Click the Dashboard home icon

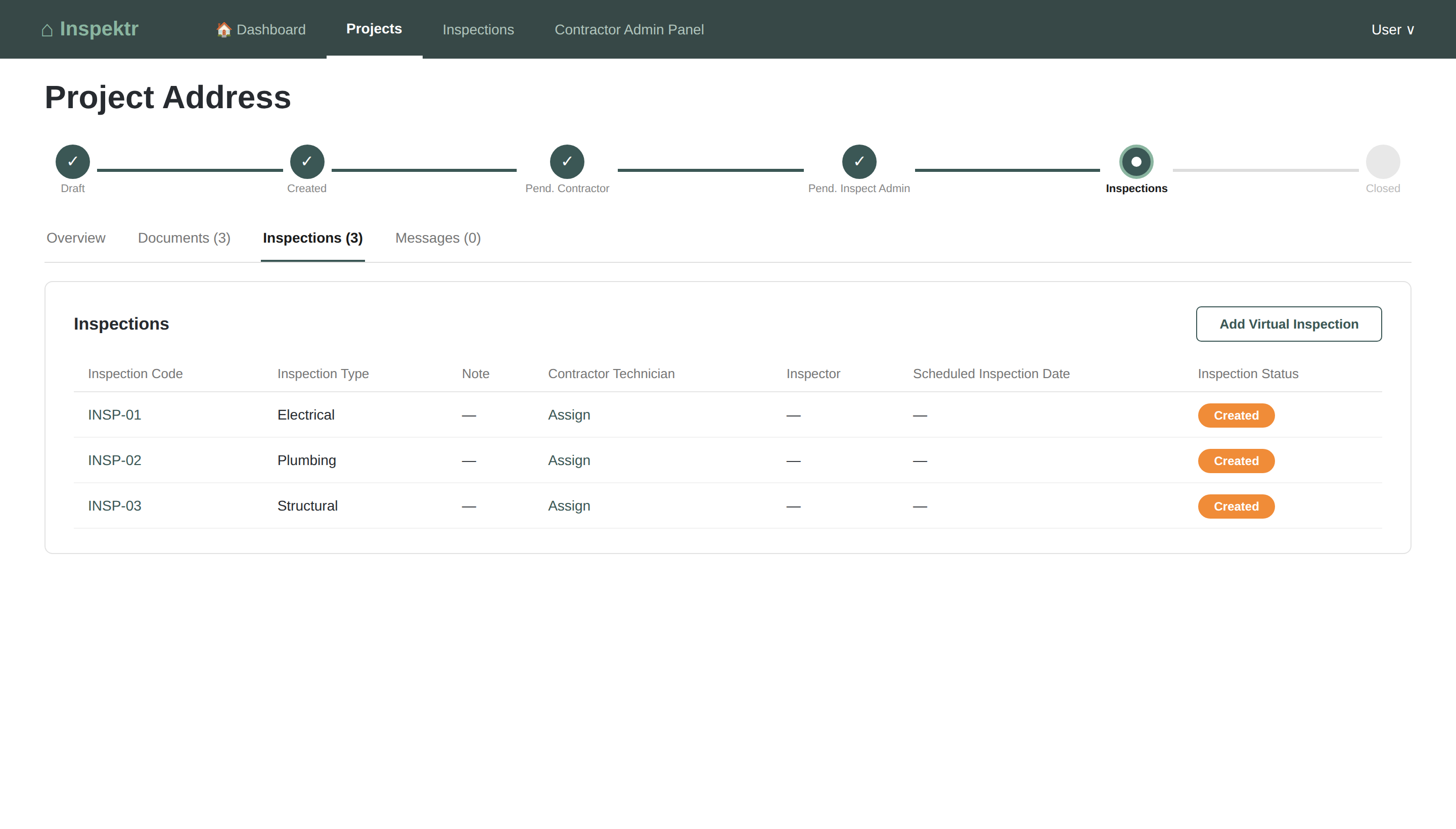[224, 30]
